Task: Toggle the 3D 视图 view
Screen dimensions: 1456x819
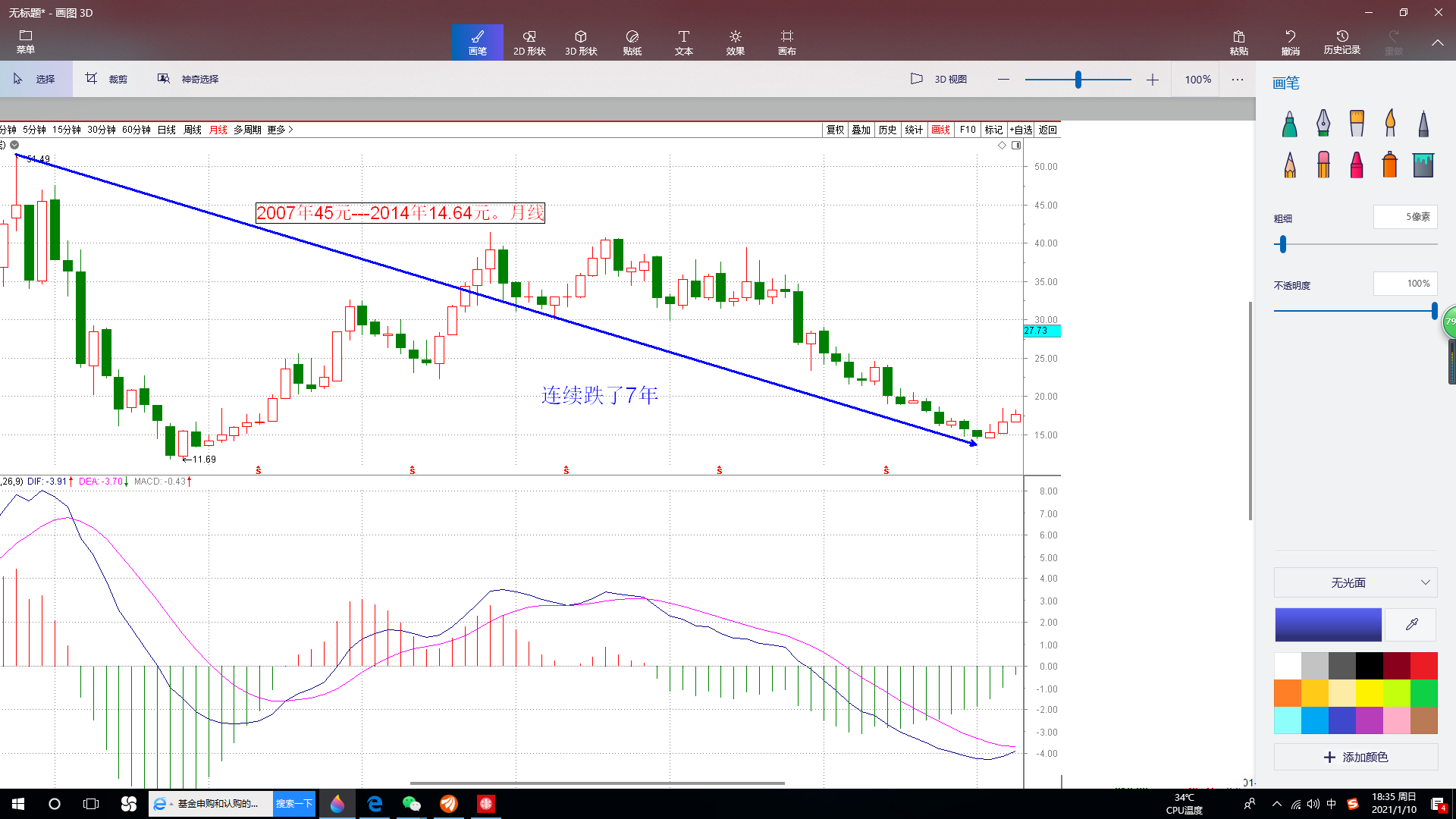Action: [x=939, y=79]
